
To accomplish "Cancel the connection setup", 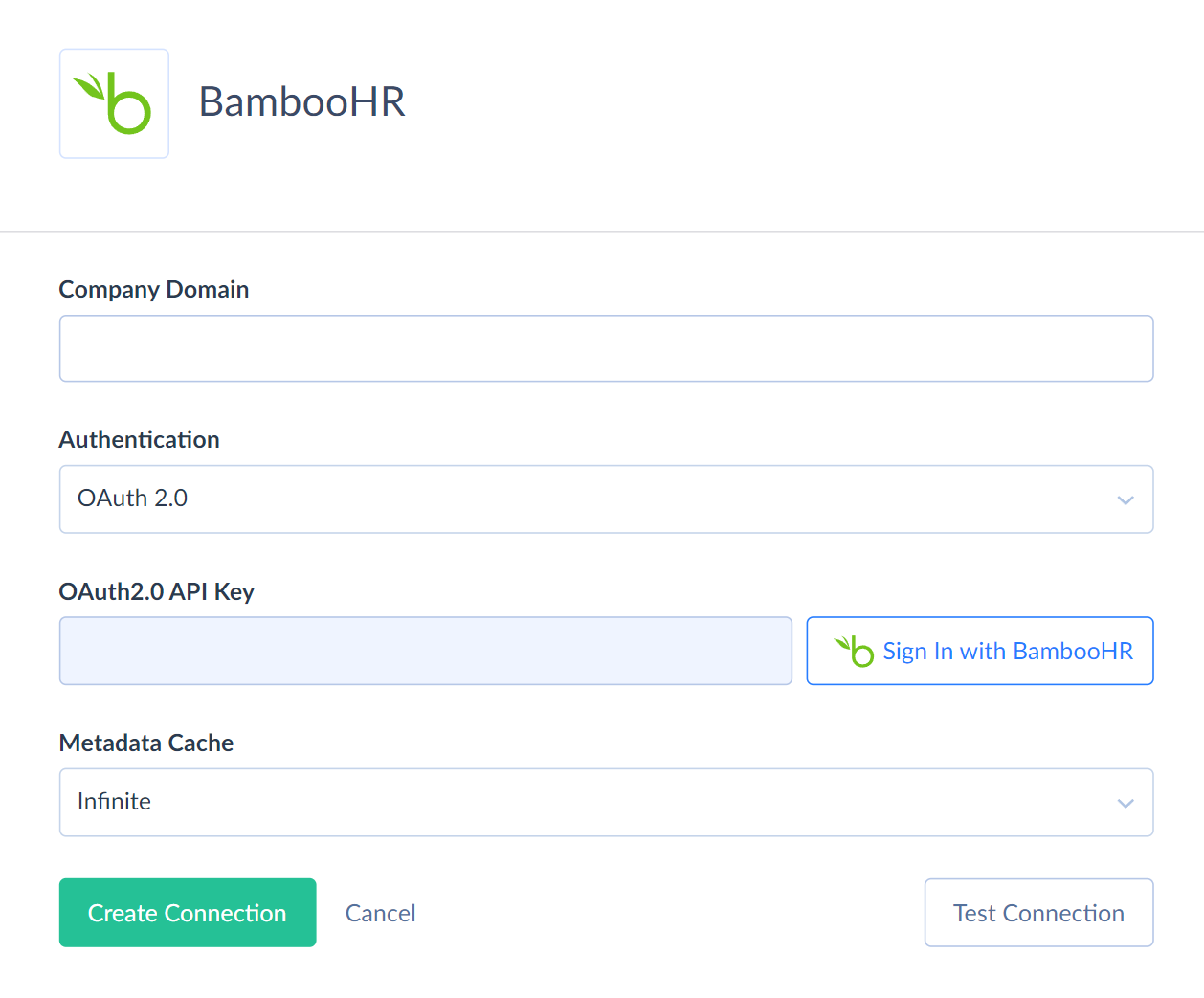I will [380, 913].
